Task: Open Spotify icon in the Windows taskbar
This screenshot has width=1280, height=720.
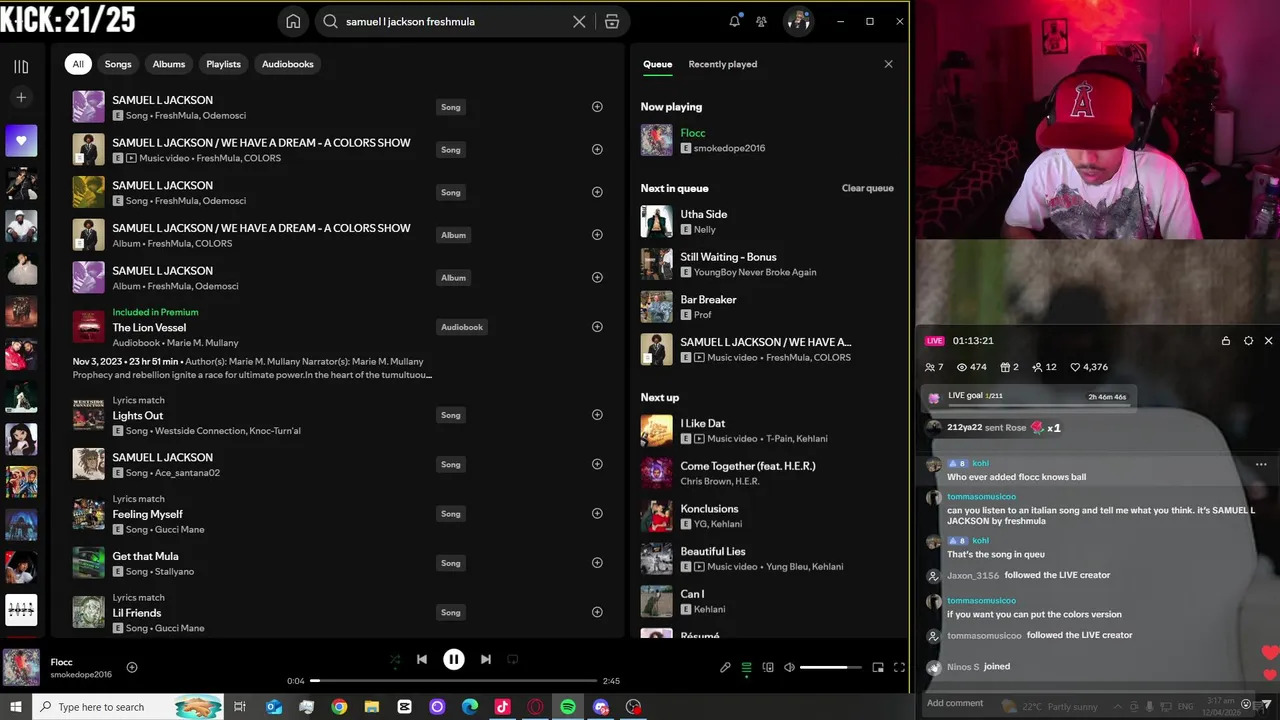Action: [568, 707]
